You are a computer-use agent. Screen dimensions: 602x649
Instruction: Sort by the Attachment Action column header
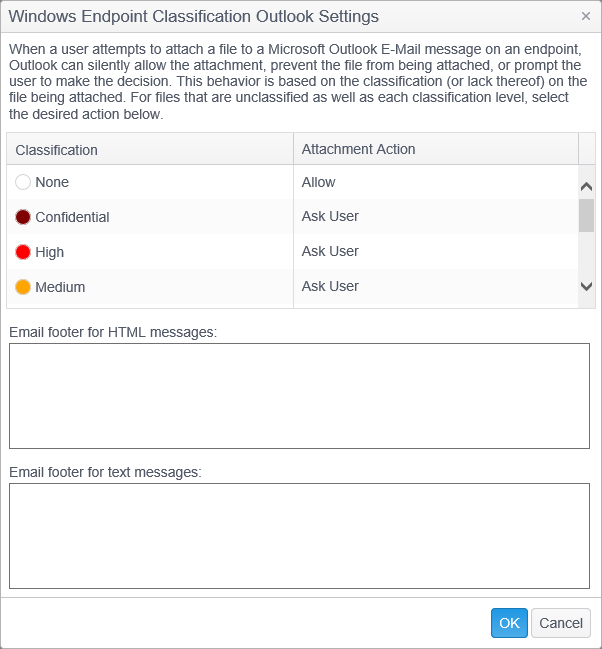point(435,149)
